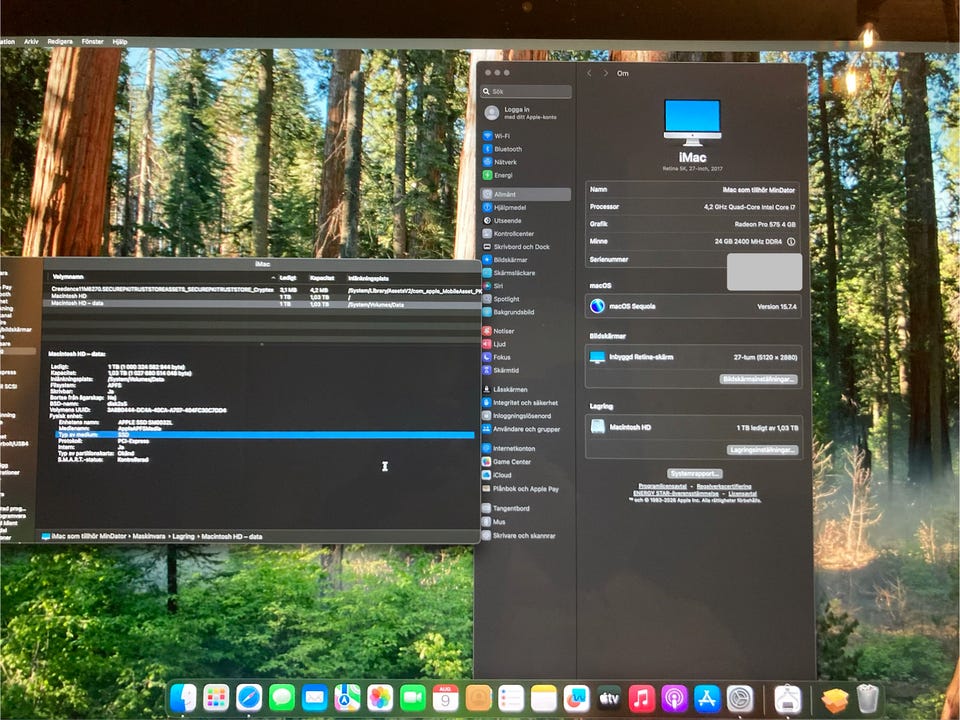Click the macOS Sequoia version row
Image resolution: width=960 pixels, height=720 pixels.
[x=693, y=306]
